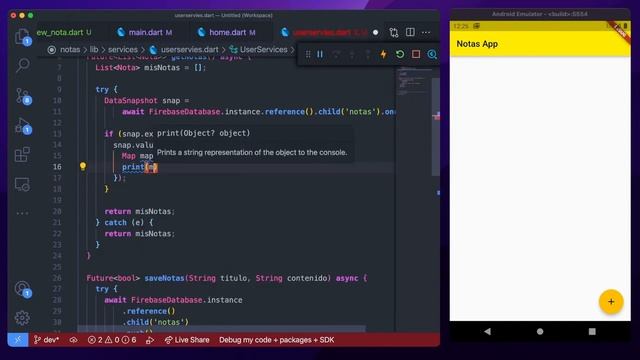
Task: Click the remote window indicator in status bar
Action: coord(18,340)
